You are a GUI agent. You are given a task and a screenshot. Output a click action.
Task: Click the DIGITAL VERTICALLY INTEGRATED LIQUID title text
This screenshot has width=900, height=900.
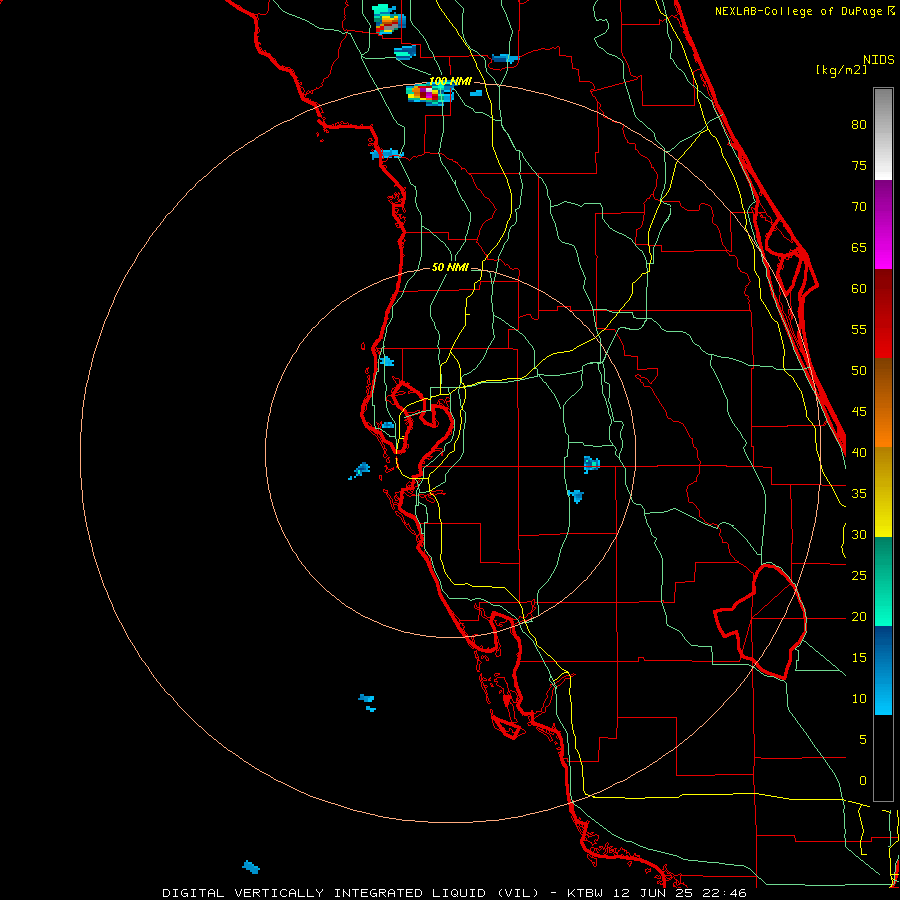324,893
